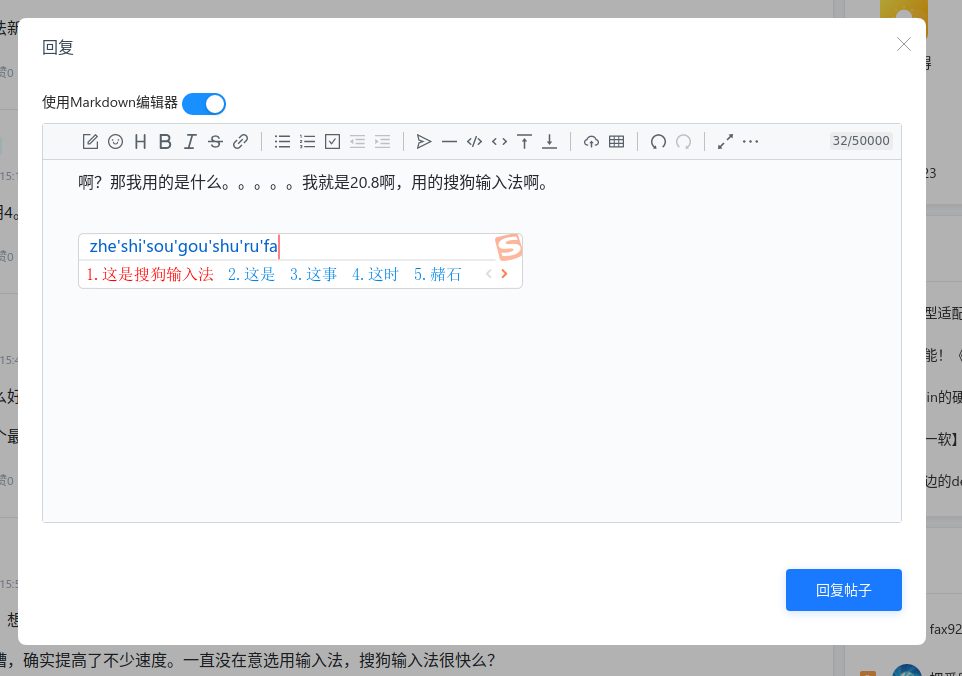
Task: Toggle italic formatting
Action: coord(190,142)
